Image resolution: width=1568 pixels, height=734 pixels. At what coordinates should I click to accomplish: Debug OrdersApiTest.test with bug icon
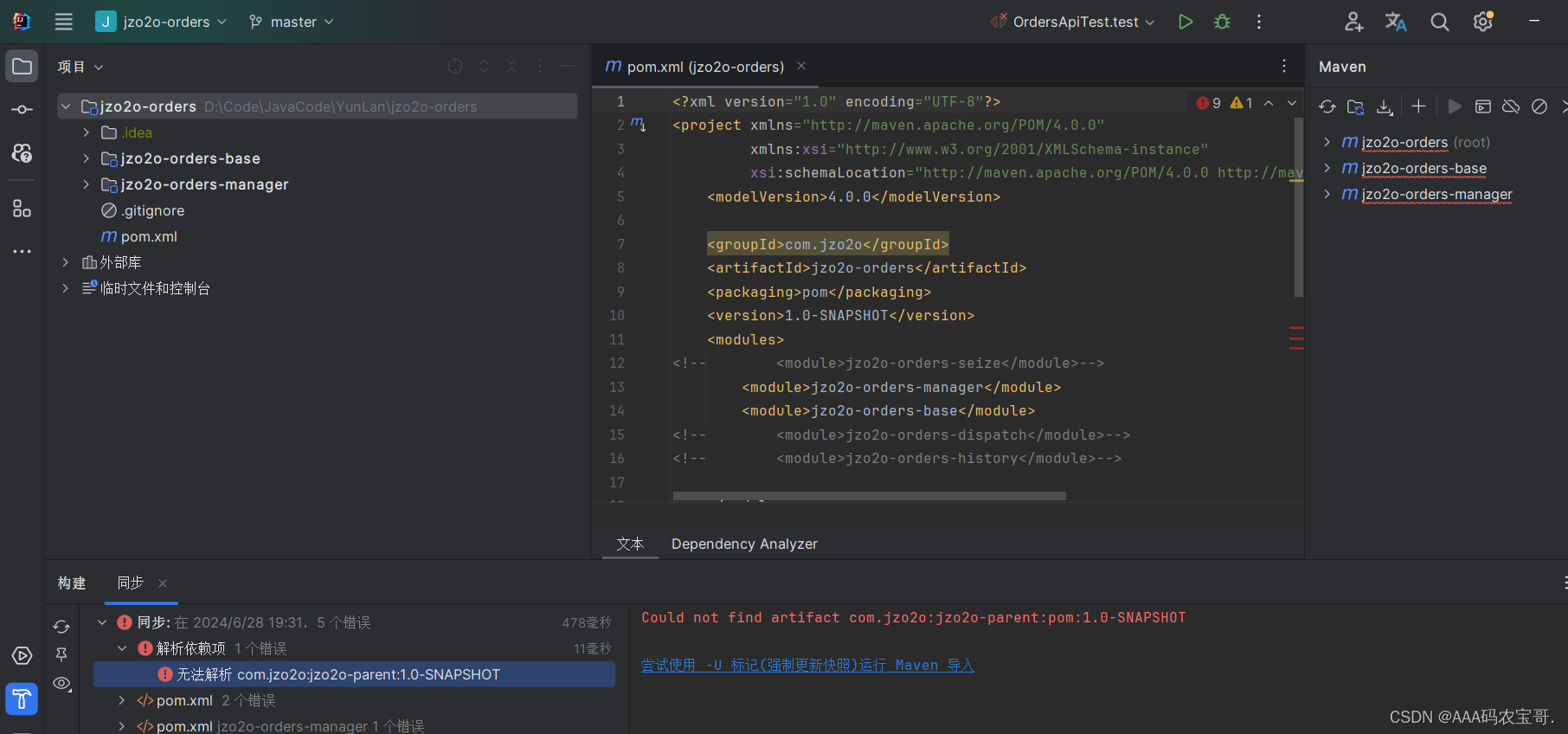click(x=1222, y=22)
